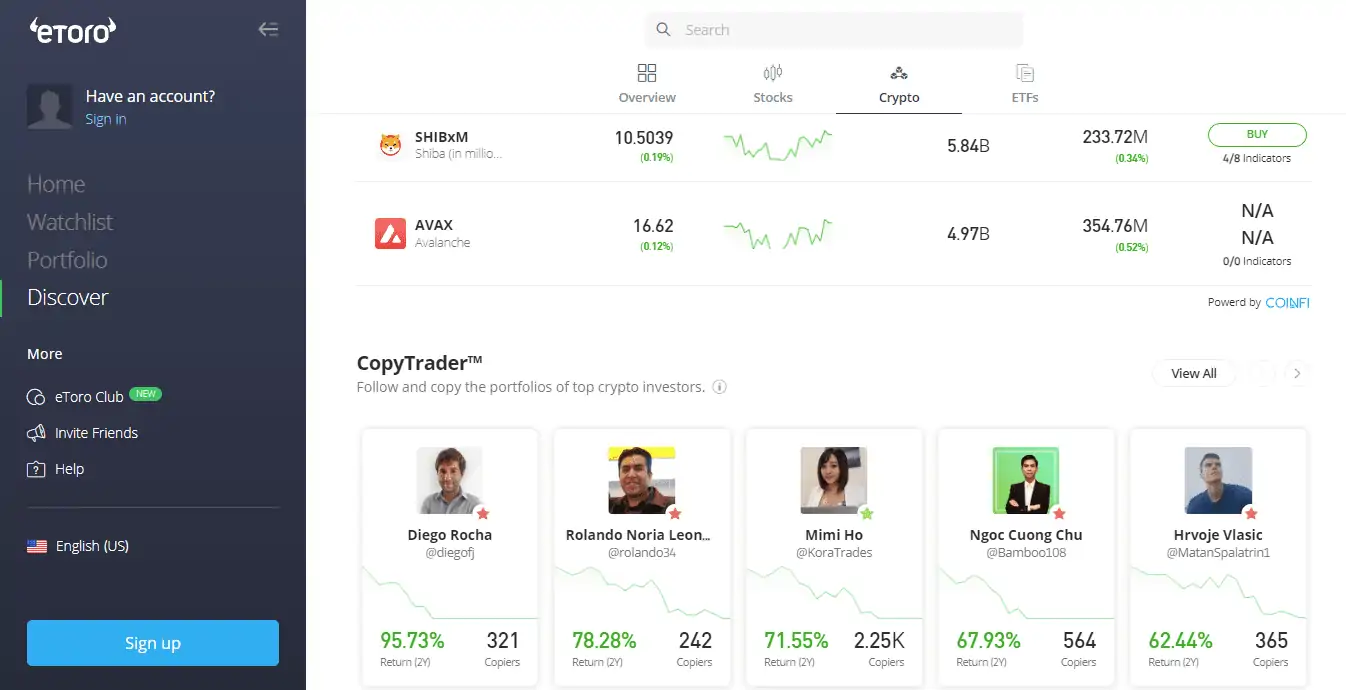
Task: Select the Crypto tab
Action: pyautogui.click(x=899, y=84)
